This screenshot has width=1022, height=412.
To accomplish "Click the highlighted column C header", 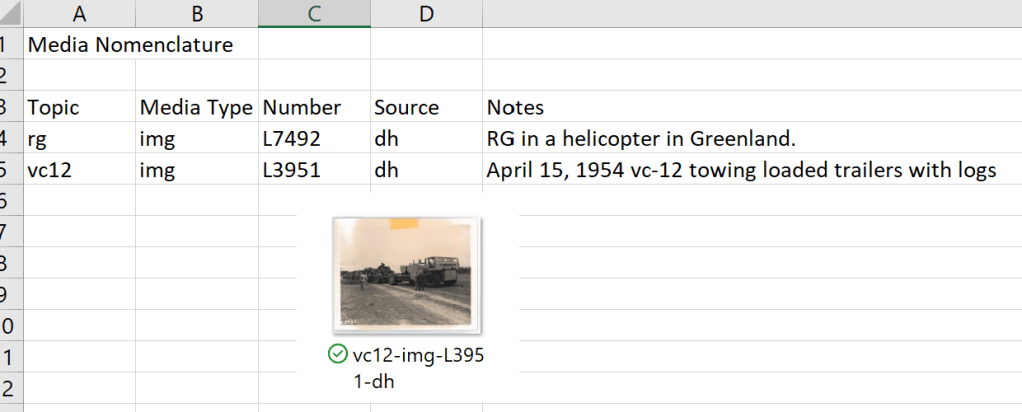I will point(314,13).
